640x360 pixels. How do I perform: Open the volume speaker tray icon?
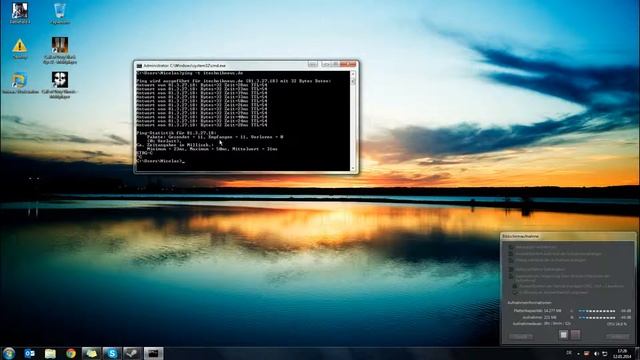pyautogui.click(x=596, y=353)
